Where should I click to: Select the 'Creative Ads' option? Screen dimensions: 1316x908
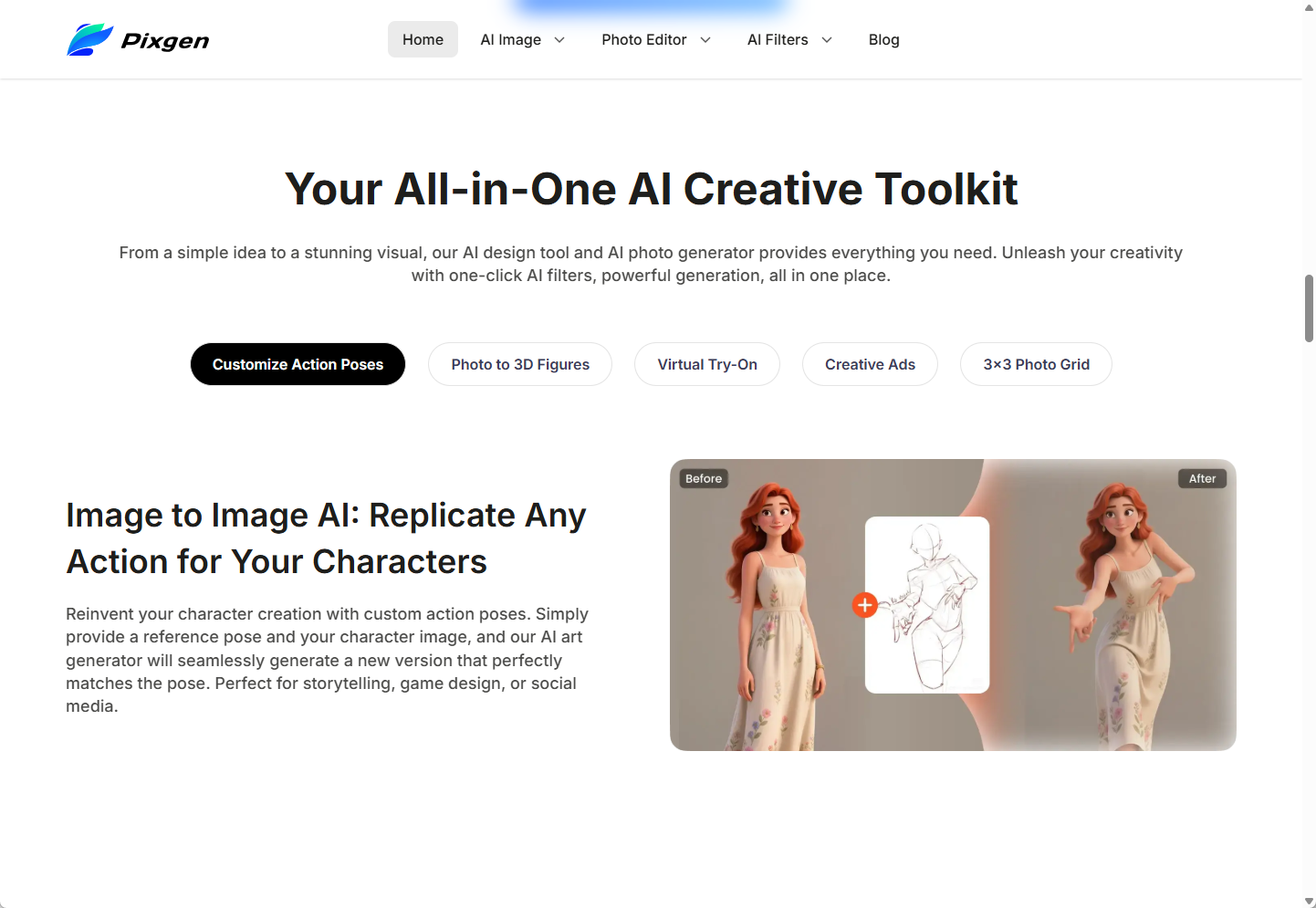[x=870, y=363]
